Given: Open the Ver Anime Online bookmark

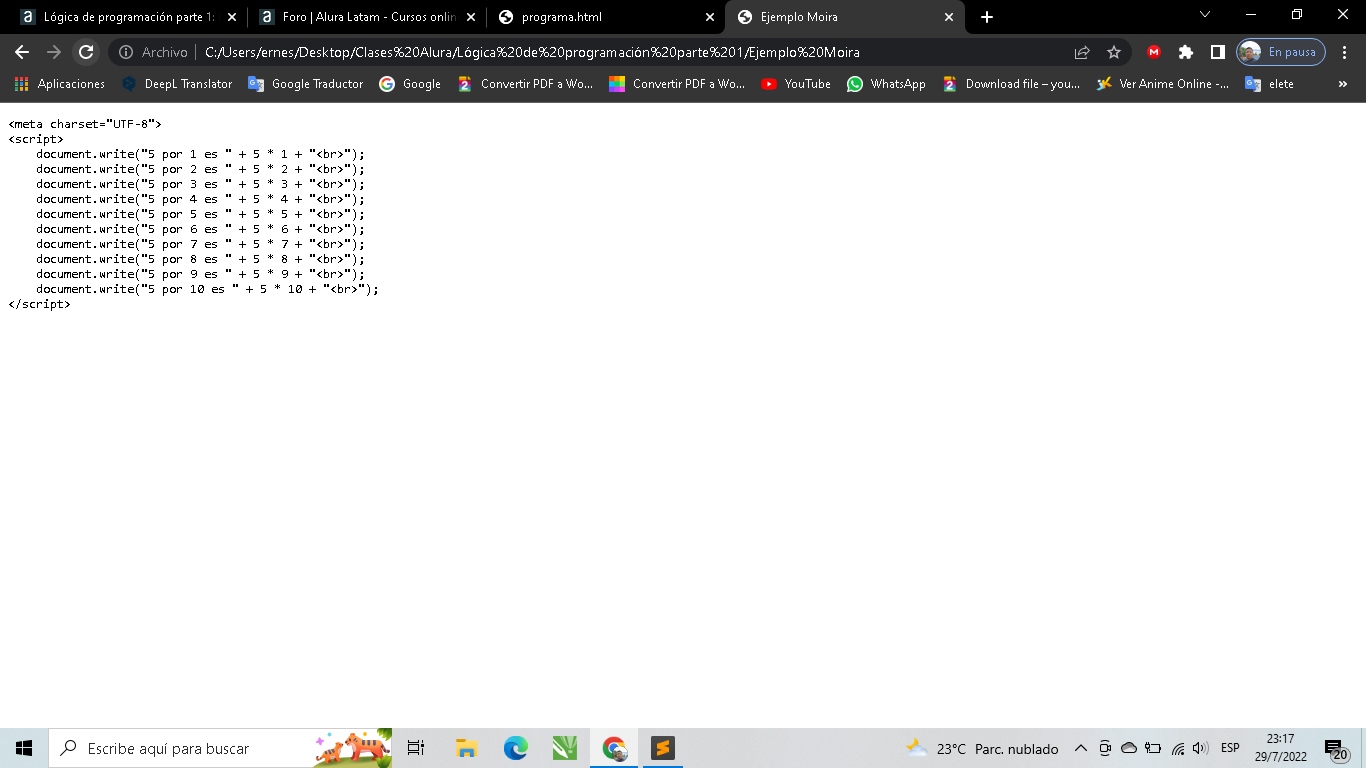Looking at the screenshot, I should coord(1163,84).
